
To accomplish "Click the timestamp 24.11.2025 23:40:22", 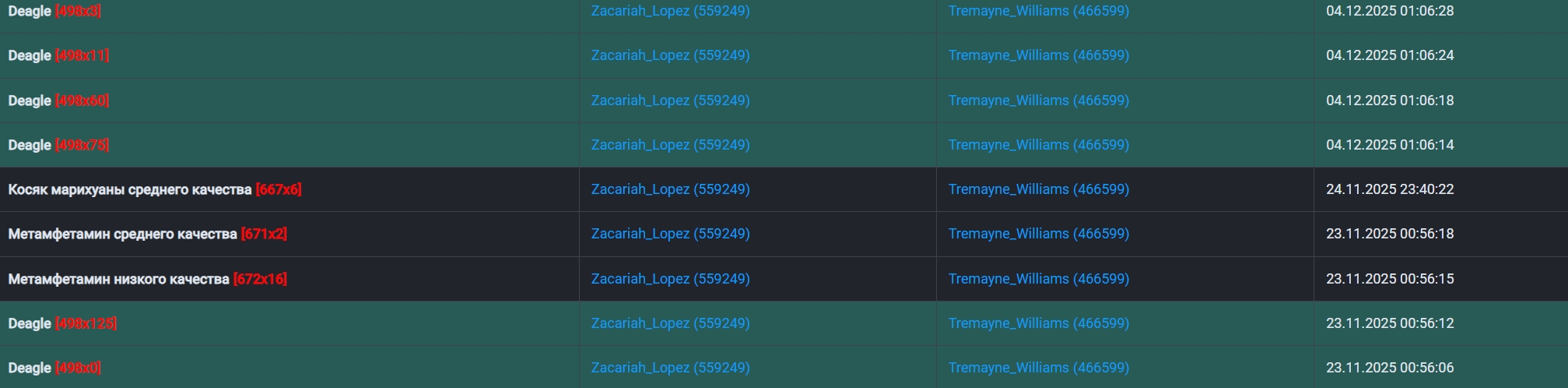I will (x=1390, y=189).
